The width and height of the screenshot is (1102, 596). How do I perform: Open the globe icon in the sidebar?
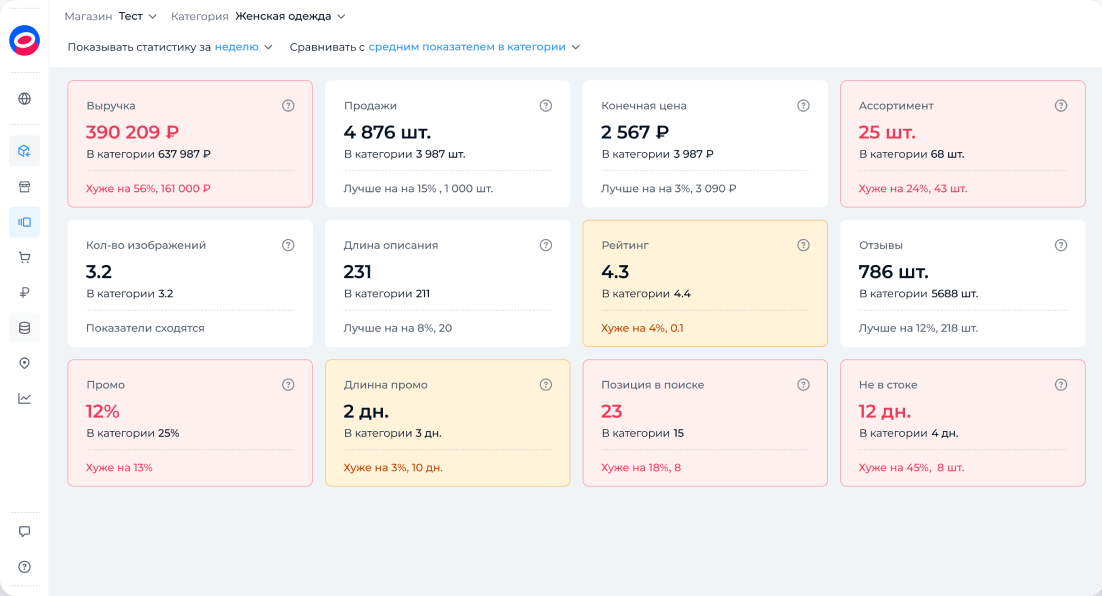[x=24, y=99]
